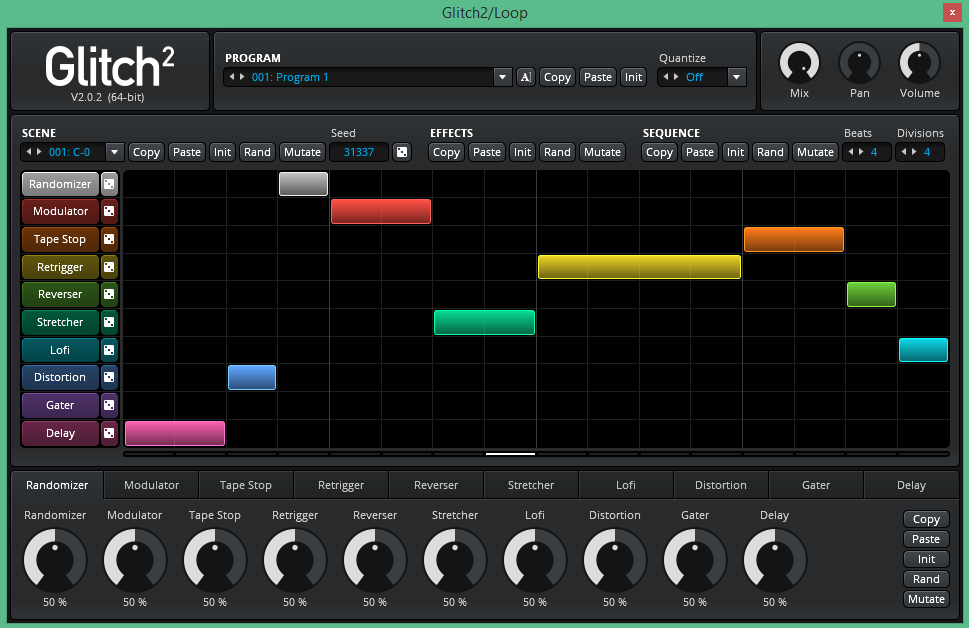Open the Program preset dropdown

pos(502,77)
